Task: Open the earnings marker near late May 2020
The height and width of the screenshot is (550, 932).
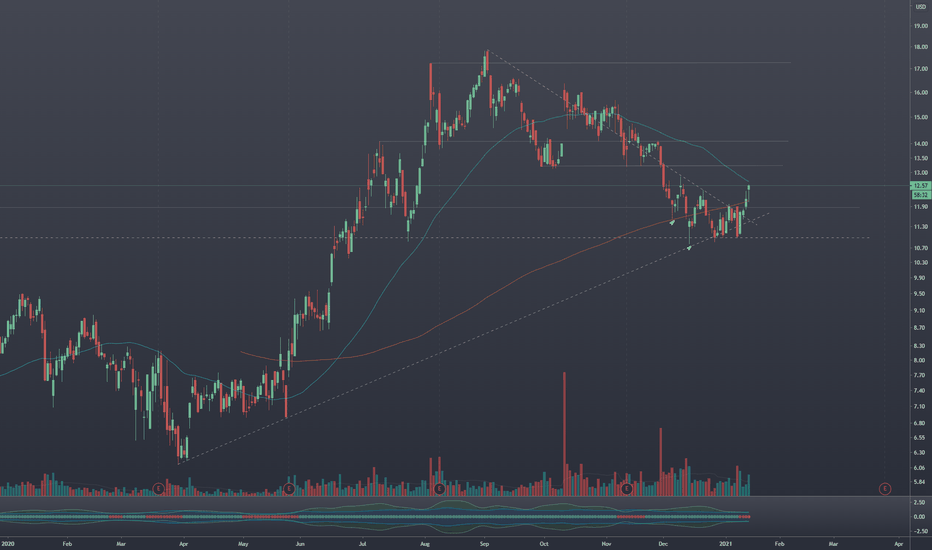Action: [x=289, y=489]
